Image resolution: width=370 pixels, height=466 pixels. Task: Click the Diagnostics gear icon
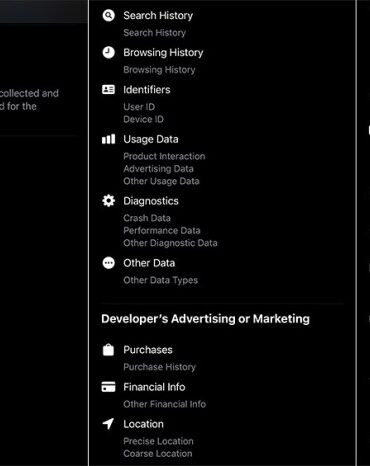[x=108, y=201]
